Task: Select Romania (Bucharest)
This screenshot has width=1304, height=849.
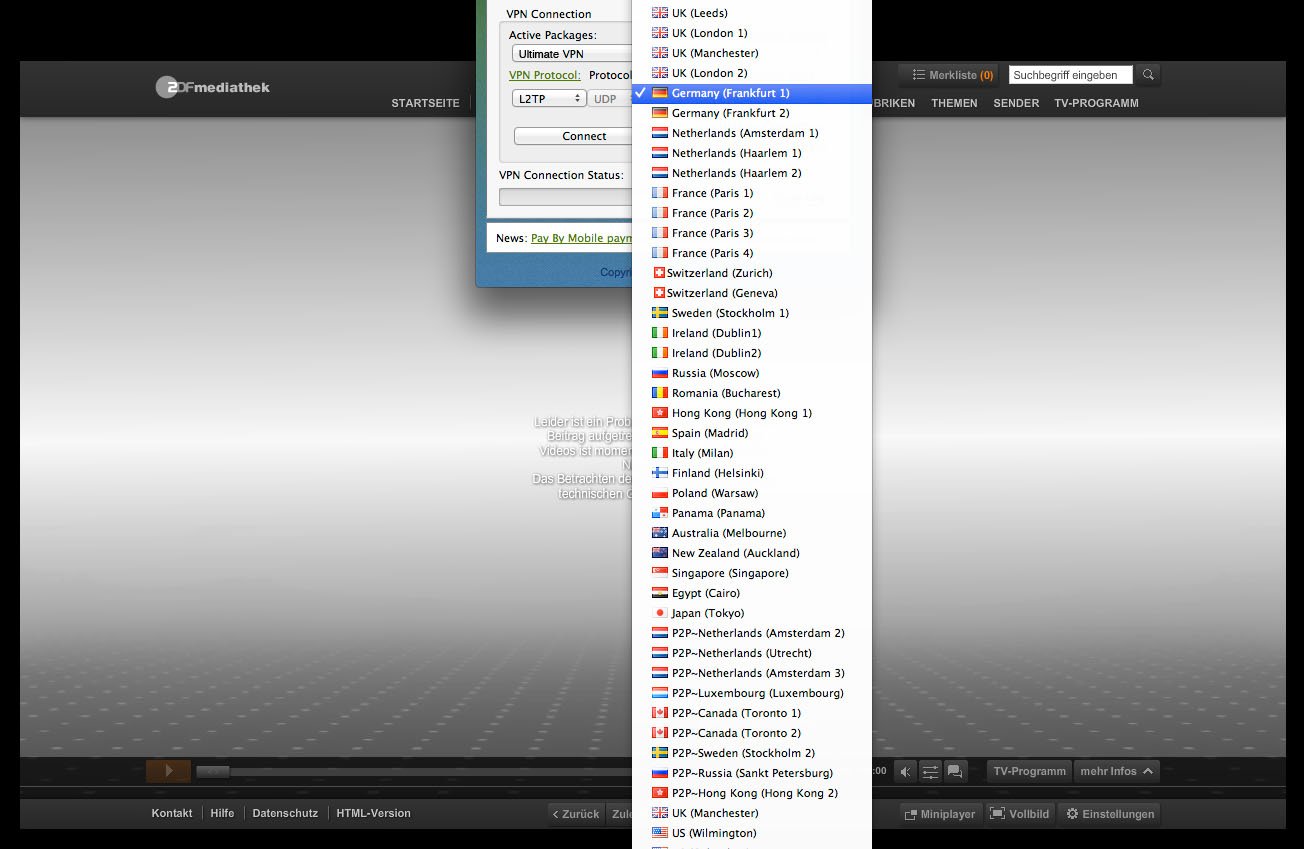Action: (x=752, y=393)
